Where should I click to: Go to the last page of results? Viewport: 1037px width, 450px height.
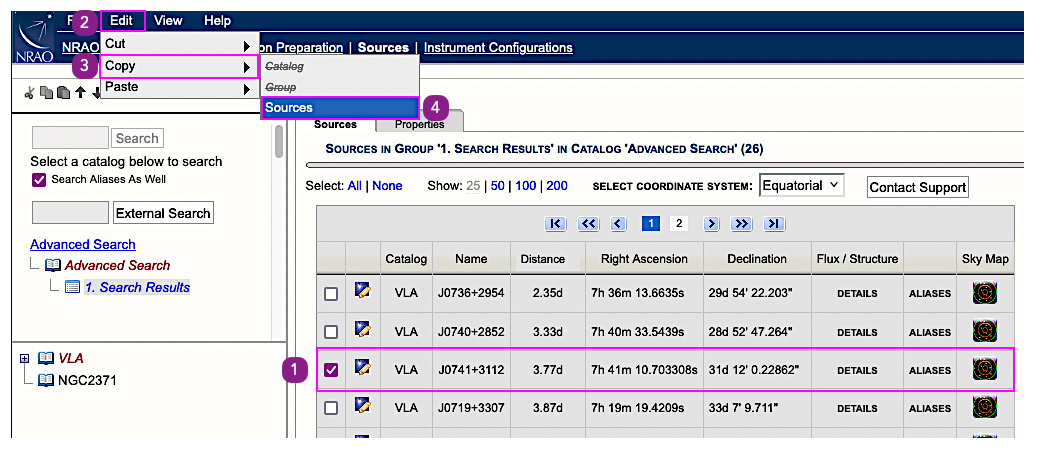click(x=773, y=223)
